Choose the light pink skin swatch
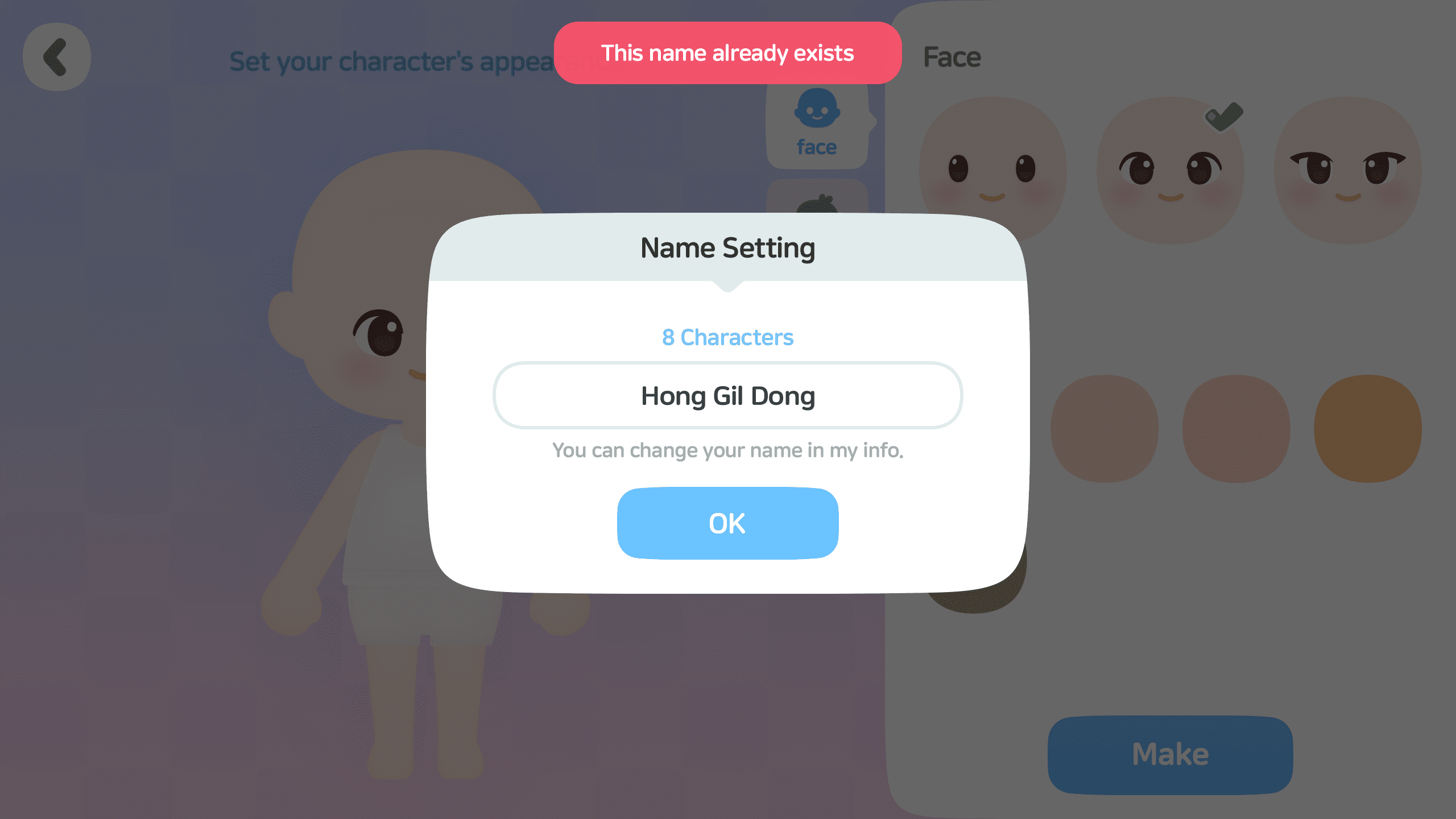1456x819 pixels. coord(1104,428)
